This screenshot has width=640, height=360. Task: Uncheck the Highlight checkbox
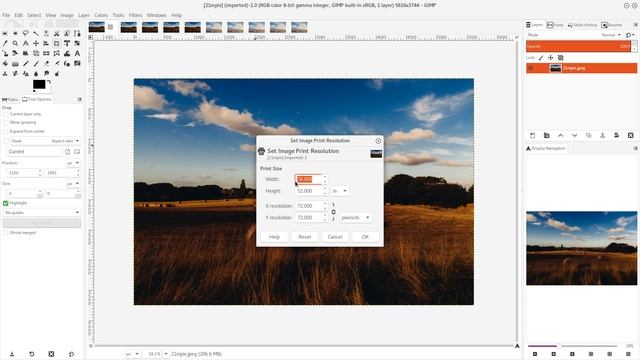[6, 203]
